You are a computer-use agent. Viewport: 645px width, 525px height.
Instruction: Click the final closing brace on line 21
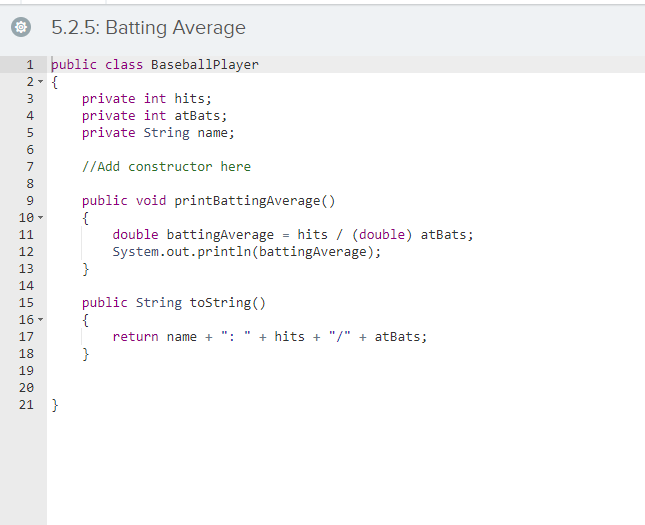click(55, 405)
